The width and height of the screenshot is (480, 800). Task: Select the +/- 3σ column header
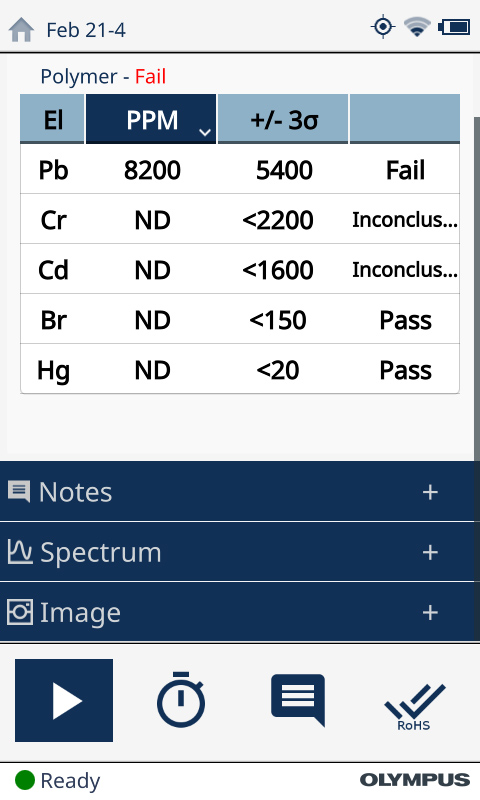(x=283, y=119)
